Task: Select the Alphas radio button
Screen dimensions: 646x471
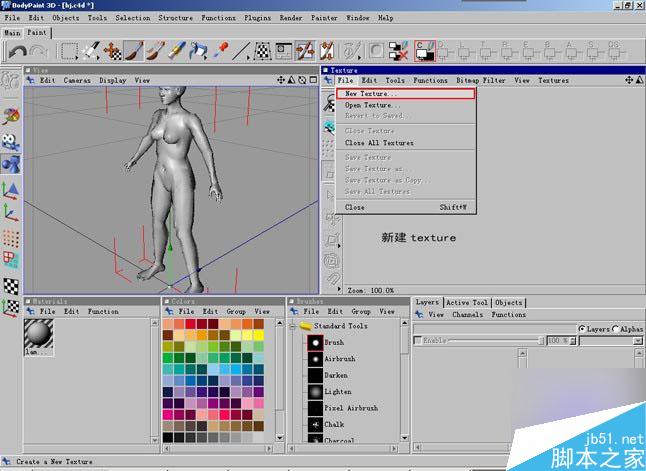Action: (x=616, y=329)
